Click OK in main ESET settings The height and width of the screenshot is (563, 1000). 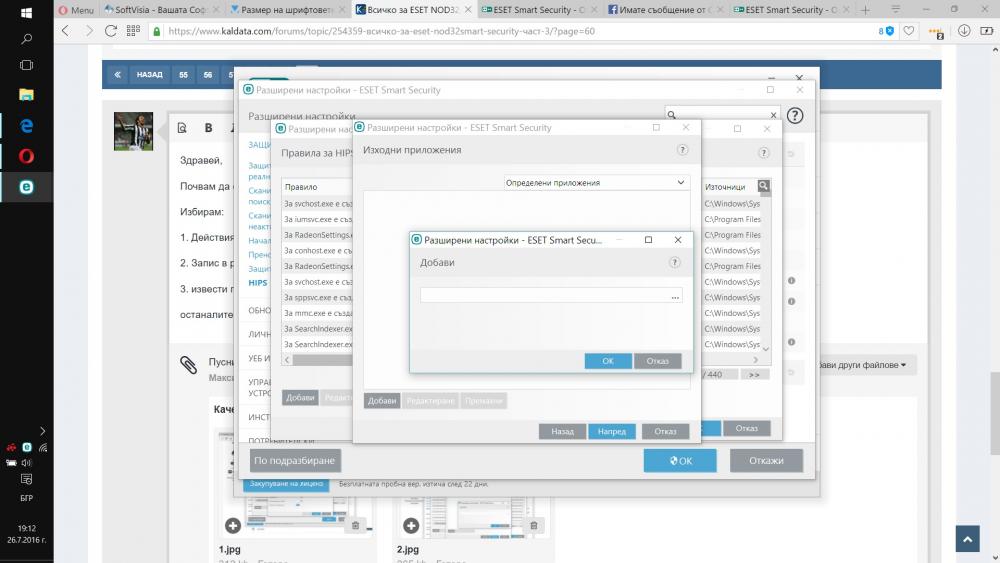pyautogui.click(x=680, y=460)
